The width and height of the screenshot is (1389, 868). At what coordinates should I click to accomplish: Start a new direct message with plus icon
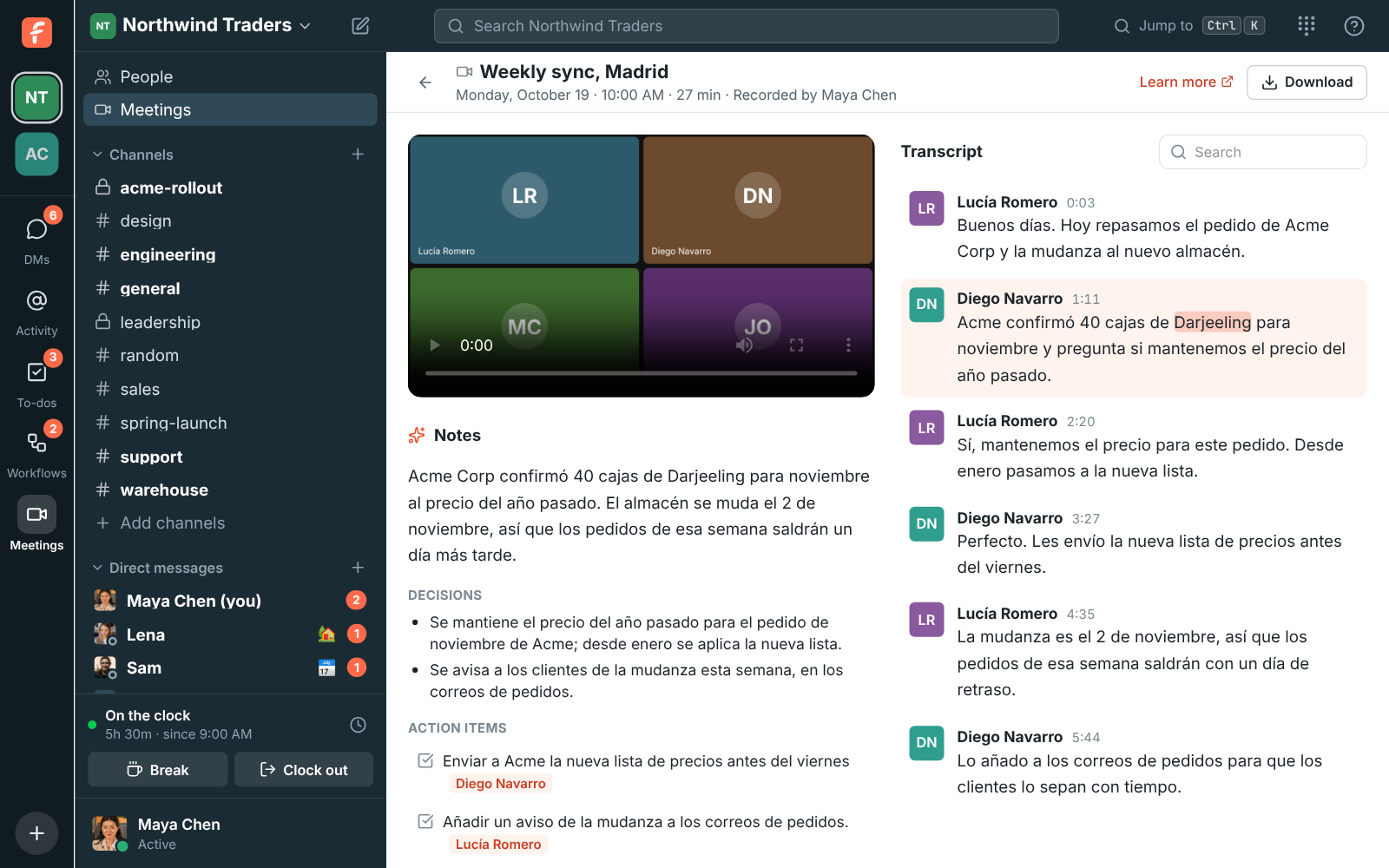358,568
